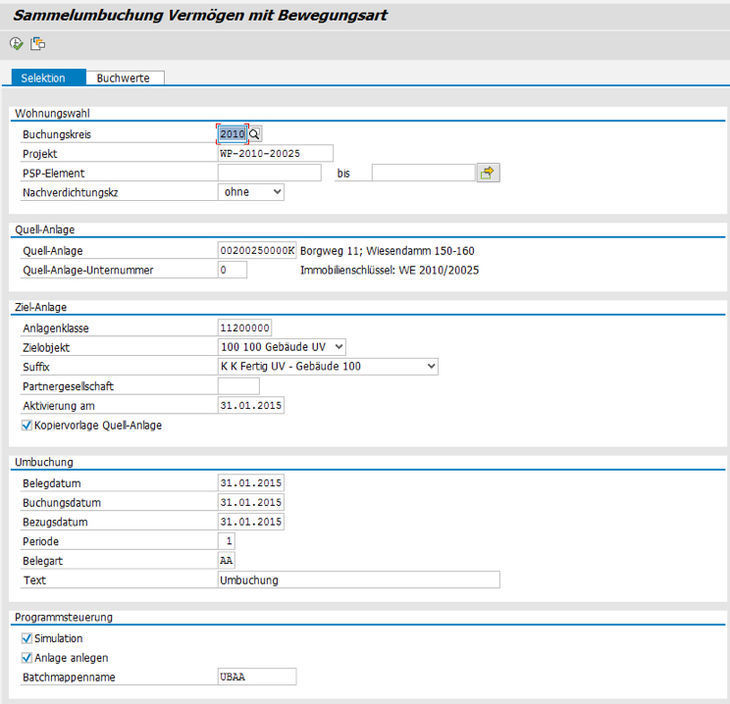Click the Execute icon in the toolbar
Image resolution: width=730 pixels, height=704 pixels.
click(x=16, y=44)
